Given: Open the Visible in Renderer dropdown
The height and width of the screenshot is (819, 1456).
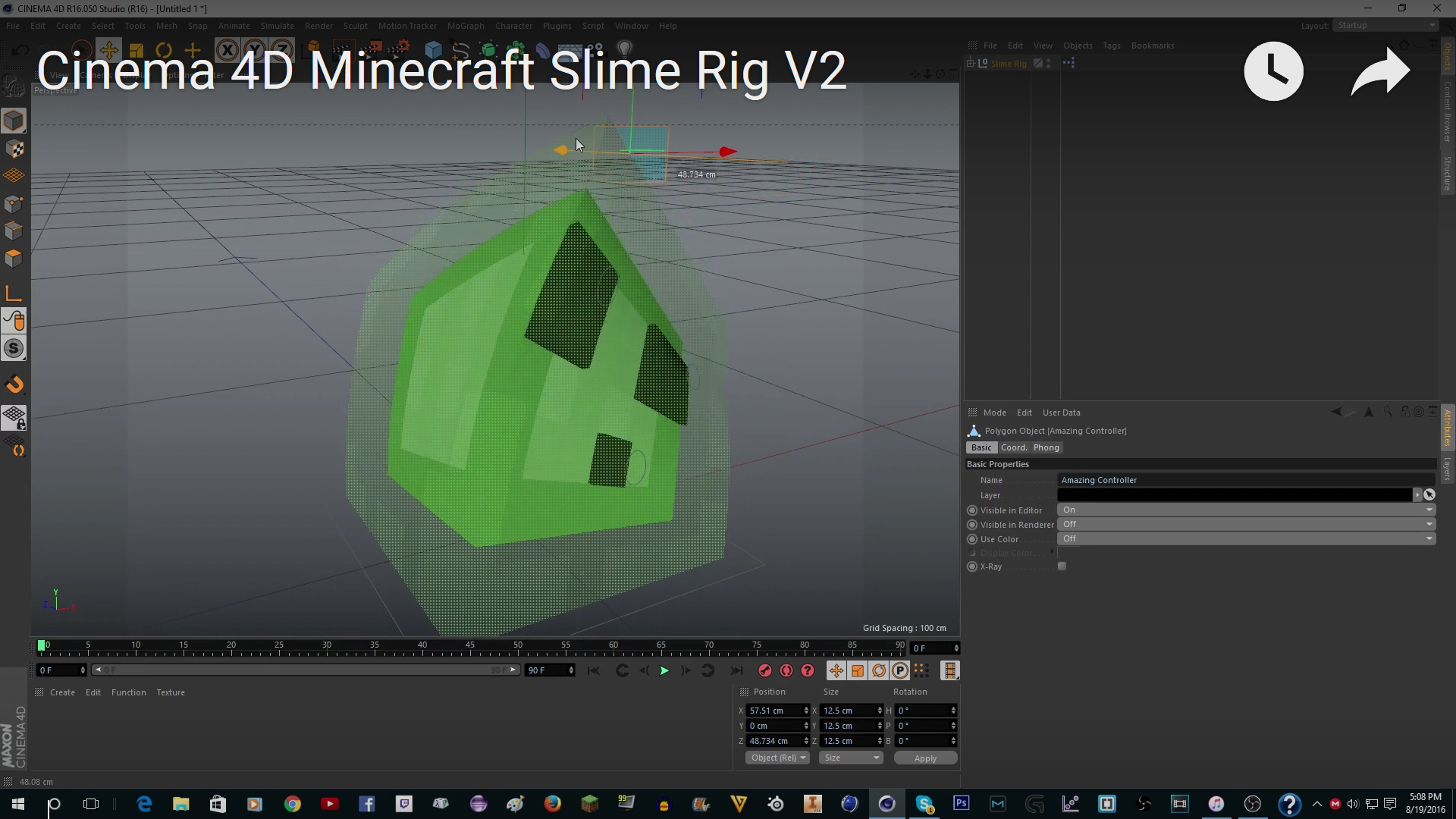Looking at the screenshot, I should tap(1246, 524).
